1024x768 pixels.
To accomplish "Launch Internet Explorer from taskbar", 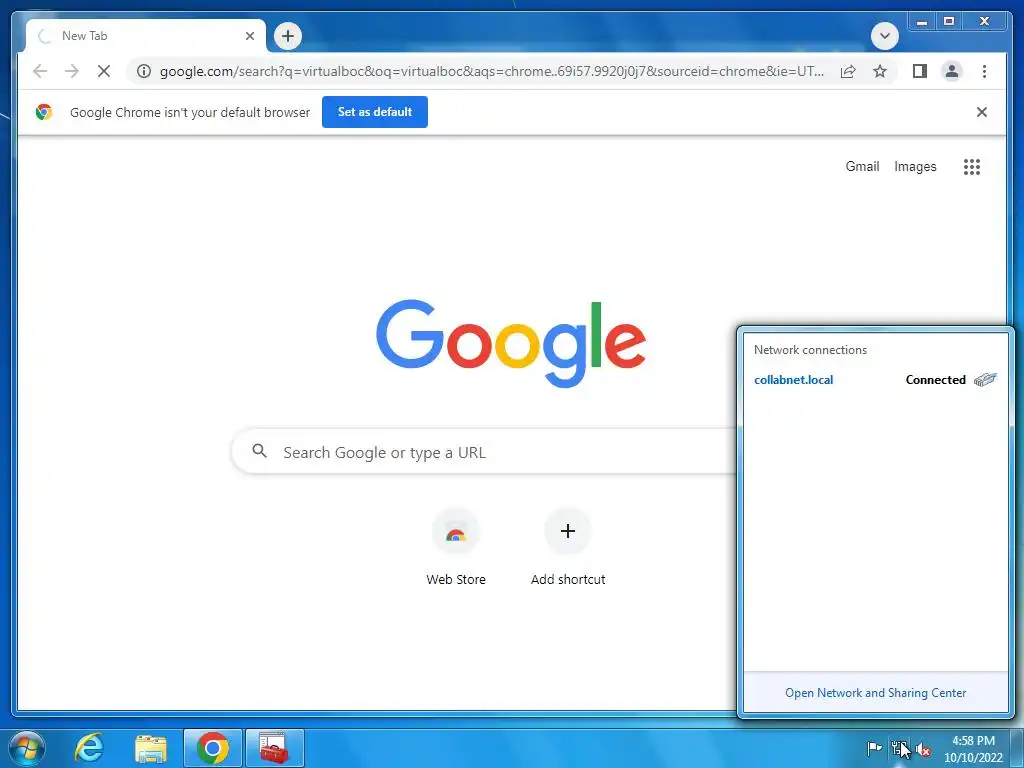I will click(89, 747).
